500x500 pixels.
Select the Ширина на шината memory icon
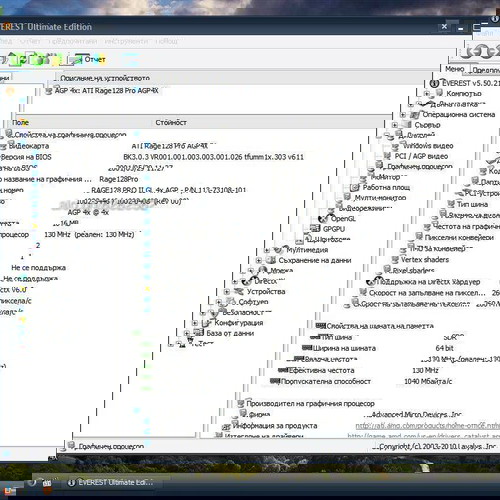(307, 348)
